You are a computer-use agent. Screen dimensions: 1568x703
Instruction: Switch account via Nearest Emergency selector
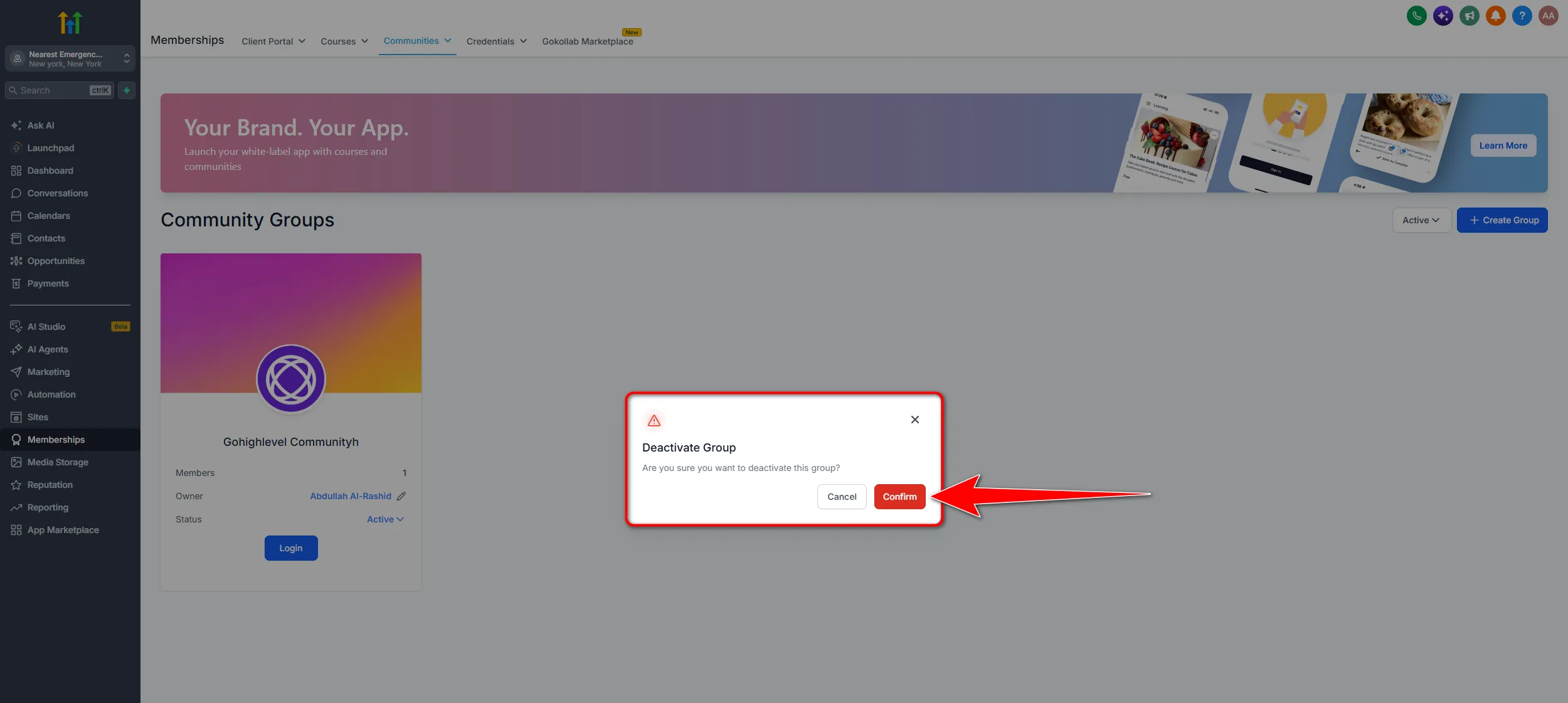pos(70,59)
